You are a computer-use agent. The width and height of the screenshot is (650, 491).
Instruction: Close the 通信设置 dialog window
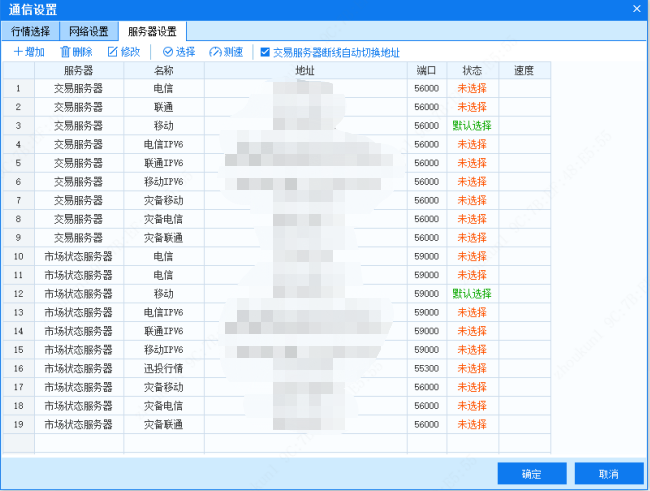coord(637,9)
